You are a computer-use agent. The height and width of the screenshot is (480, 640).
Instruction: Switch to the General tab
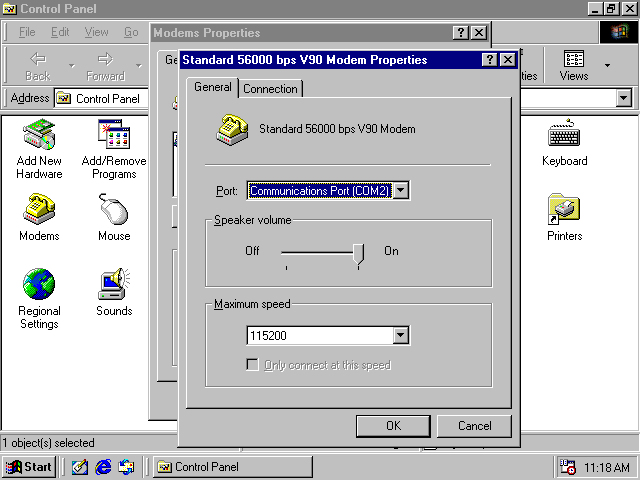click(x=212, y=87)
